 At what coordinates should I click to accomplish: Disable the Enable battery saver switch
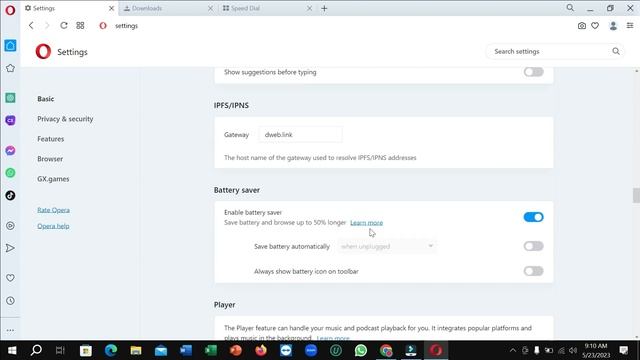point(533,217)
